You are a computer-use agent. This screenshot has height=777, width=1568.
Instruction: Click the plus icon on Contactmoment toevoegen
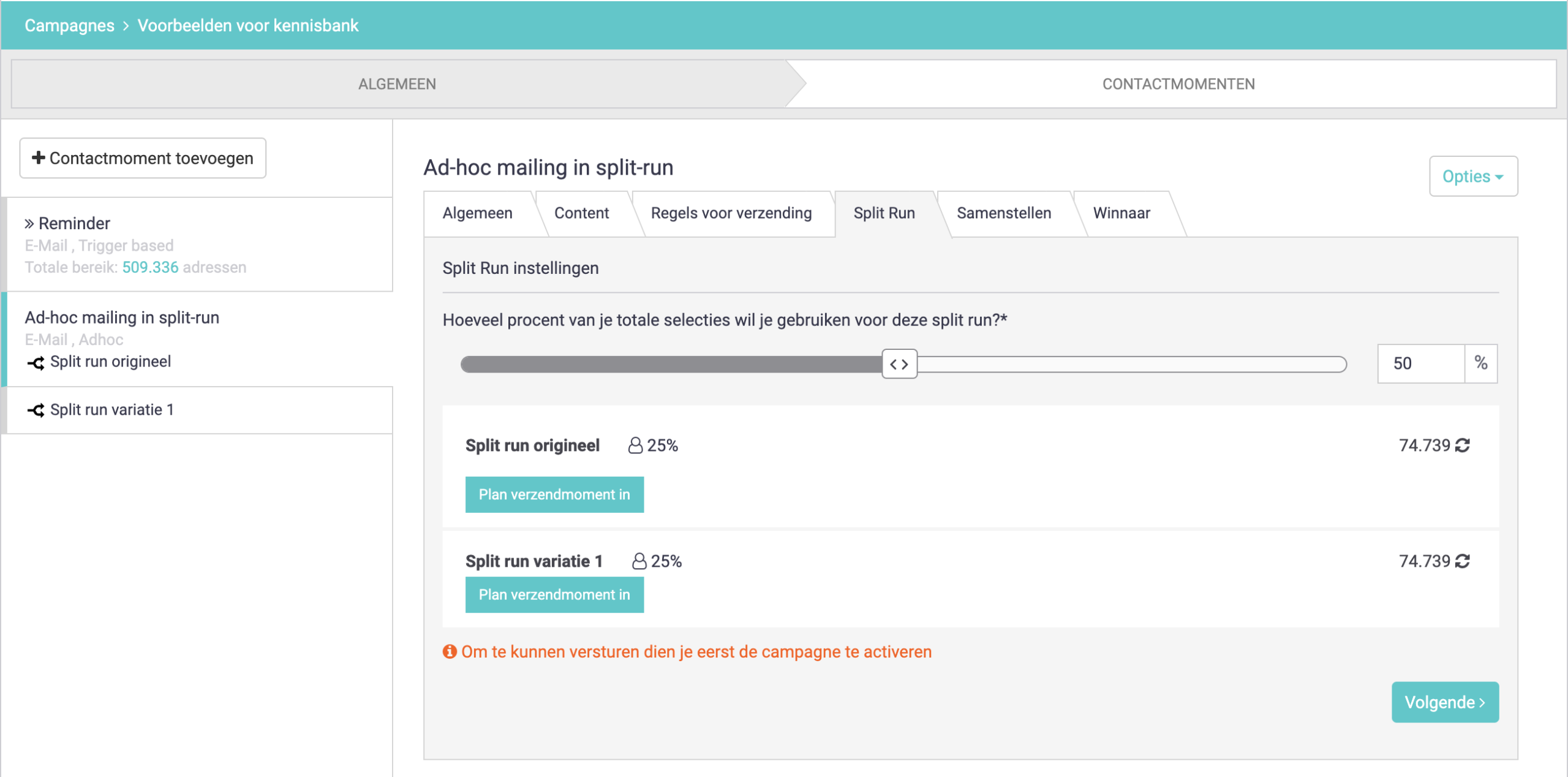tap(38, 157)
